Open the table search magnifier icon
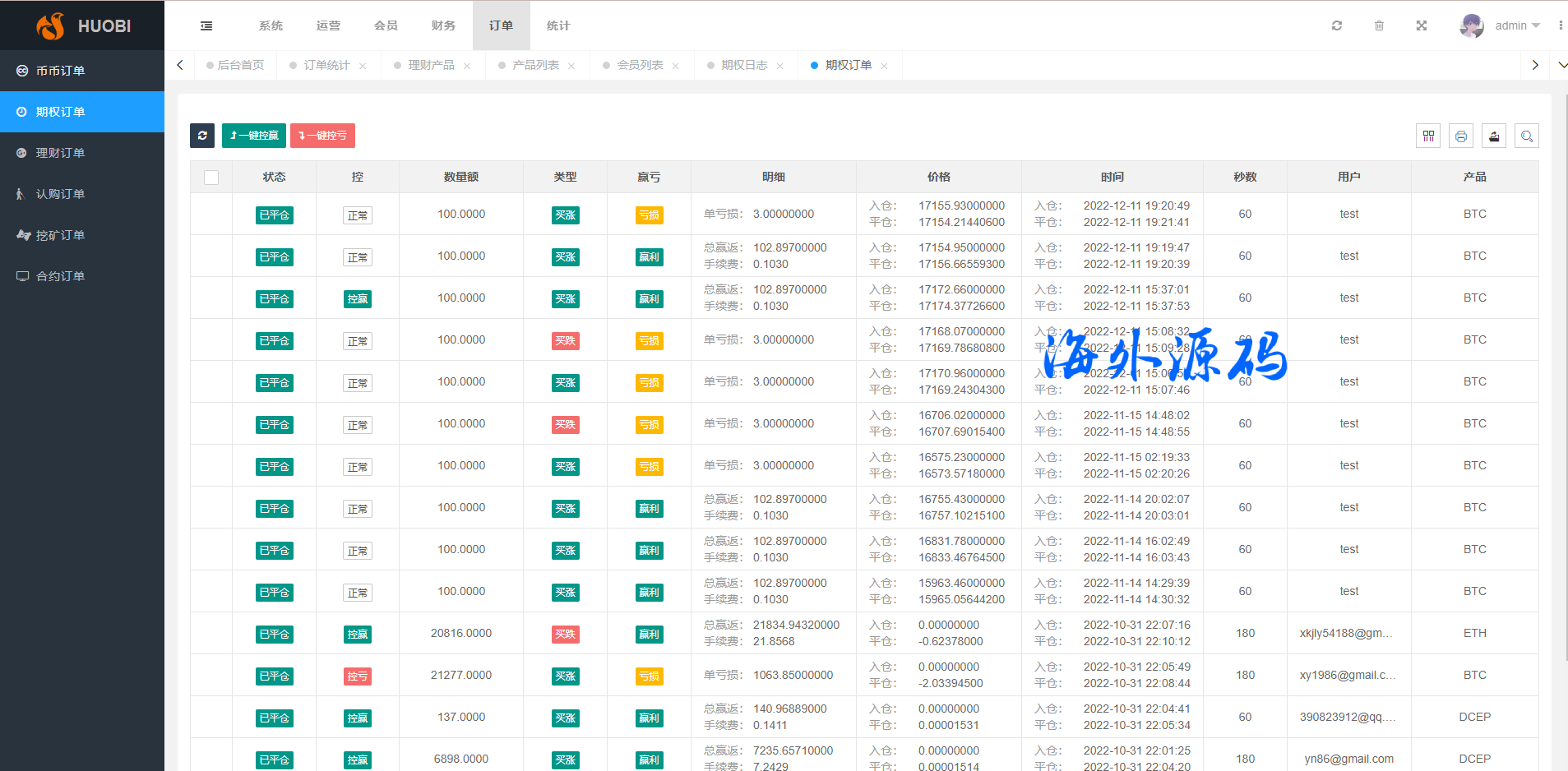 pyautogui.click(x=1527, y=136)
